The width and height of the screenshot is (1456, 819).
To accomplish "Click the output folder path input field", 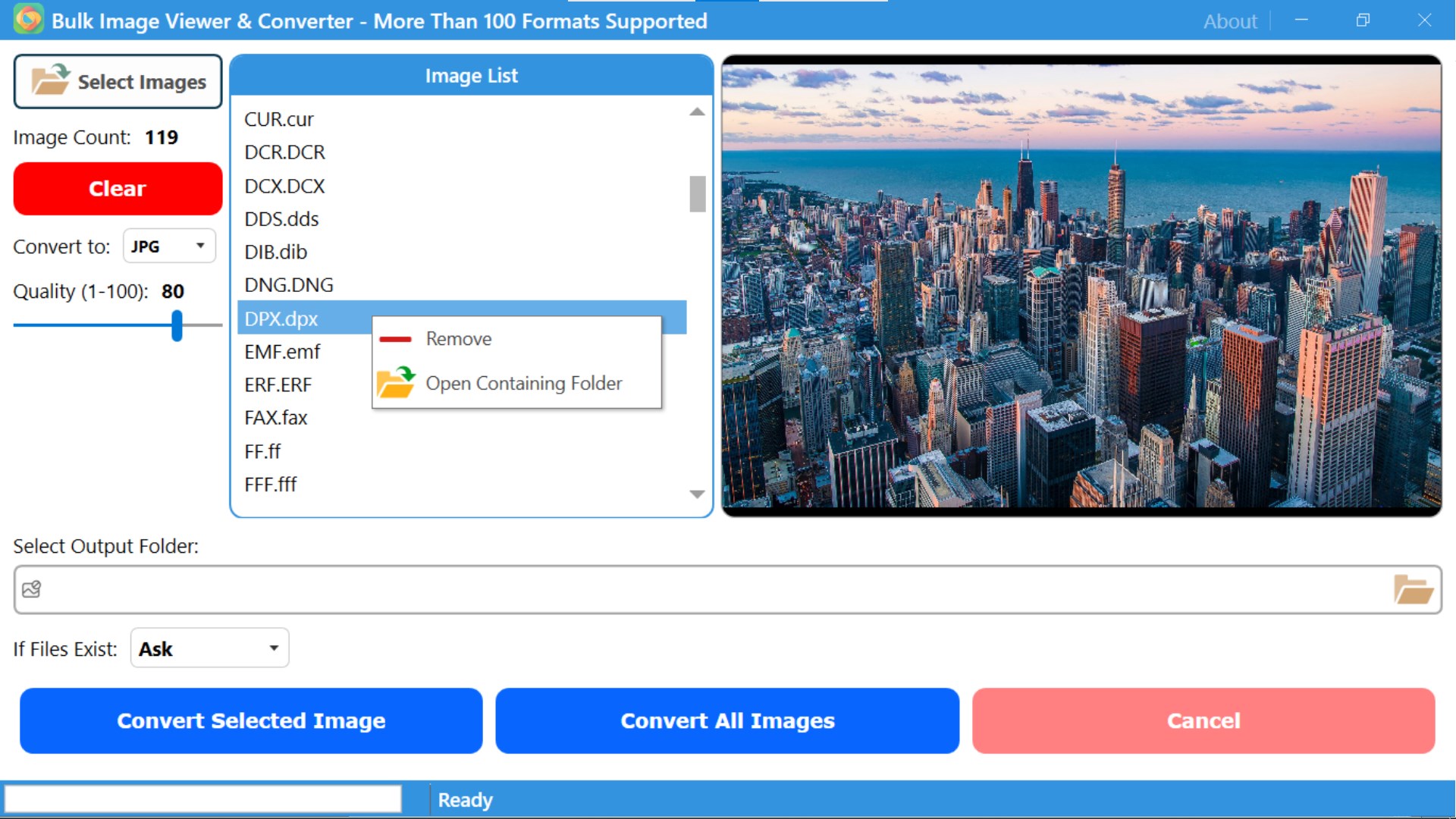I will 713,590.
